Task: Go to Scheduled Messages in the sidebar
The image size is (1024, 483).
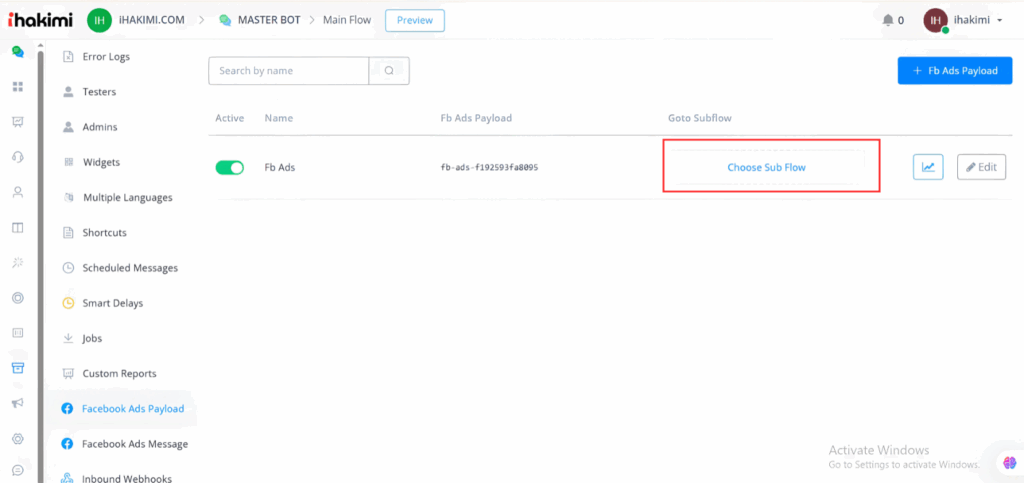Action: coord(129,268)
